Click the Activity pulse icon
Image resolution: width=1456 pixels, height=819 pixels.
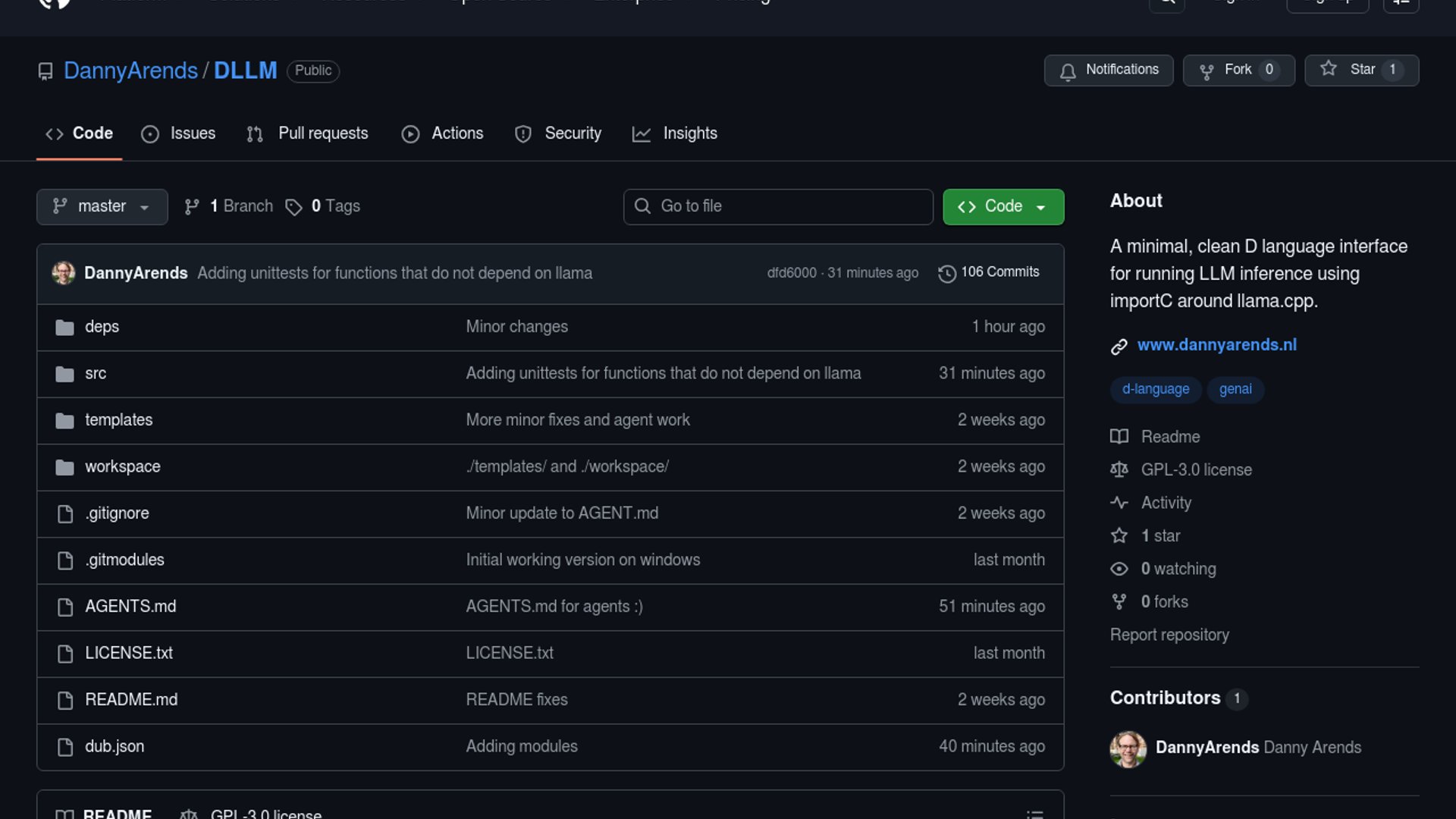coord(1119,503)
